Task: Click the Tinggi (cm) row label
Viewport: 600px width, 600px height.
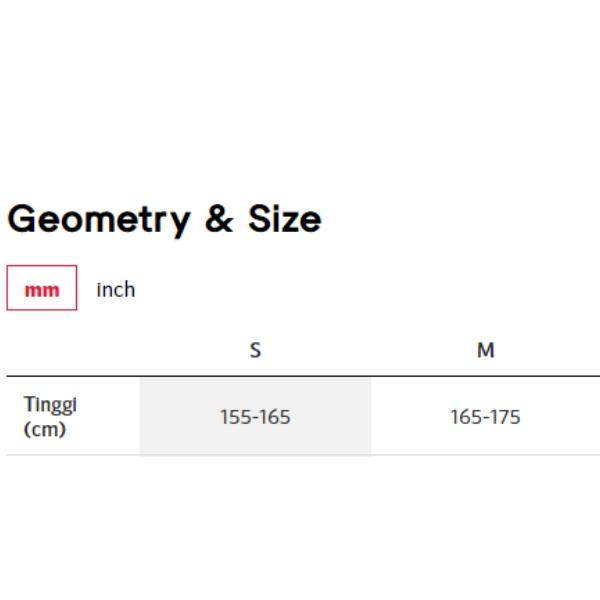Action: (51, 417)
